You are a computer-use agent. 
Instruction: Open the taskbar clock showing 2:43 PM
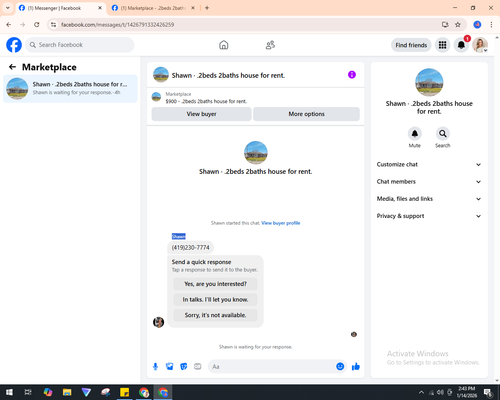click(x=467, y=392)
